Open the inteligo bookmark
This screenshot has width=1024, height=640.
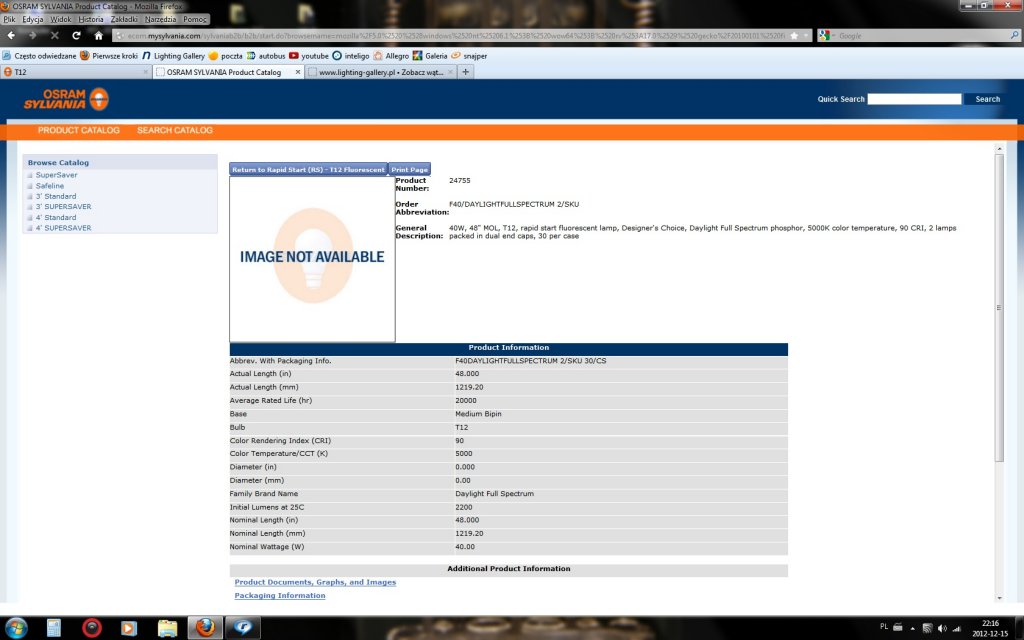(x=351, y=56)
